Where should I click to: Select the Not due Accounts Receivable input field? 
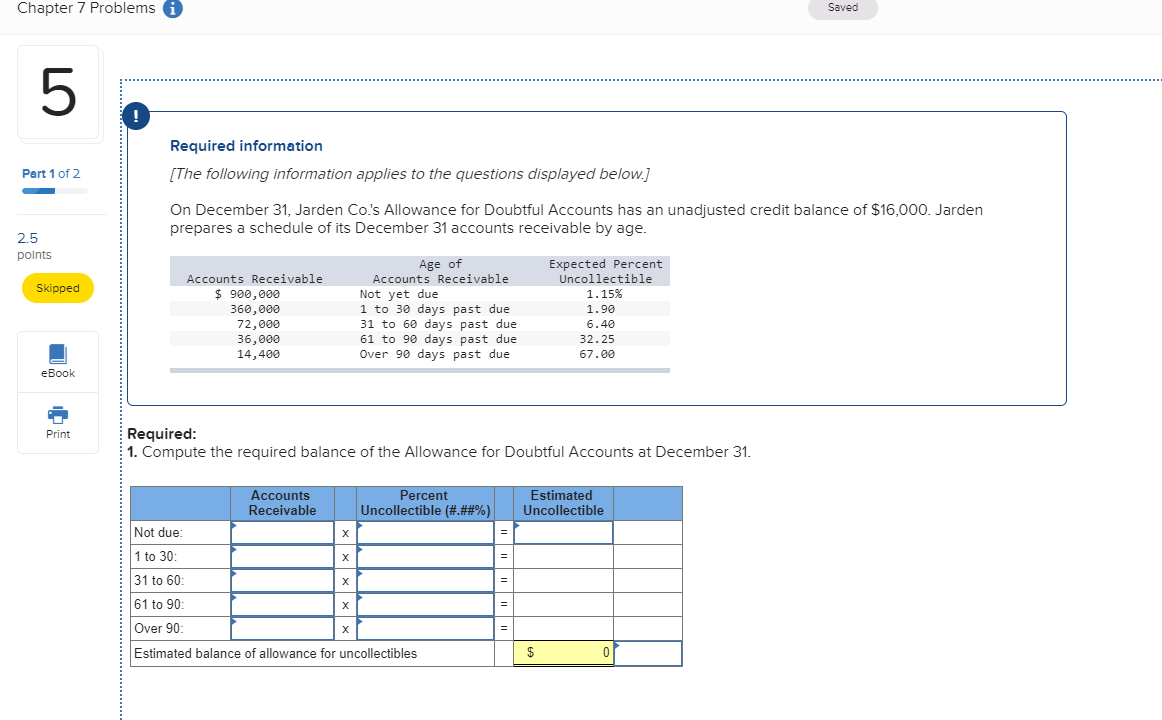(281, 532)
